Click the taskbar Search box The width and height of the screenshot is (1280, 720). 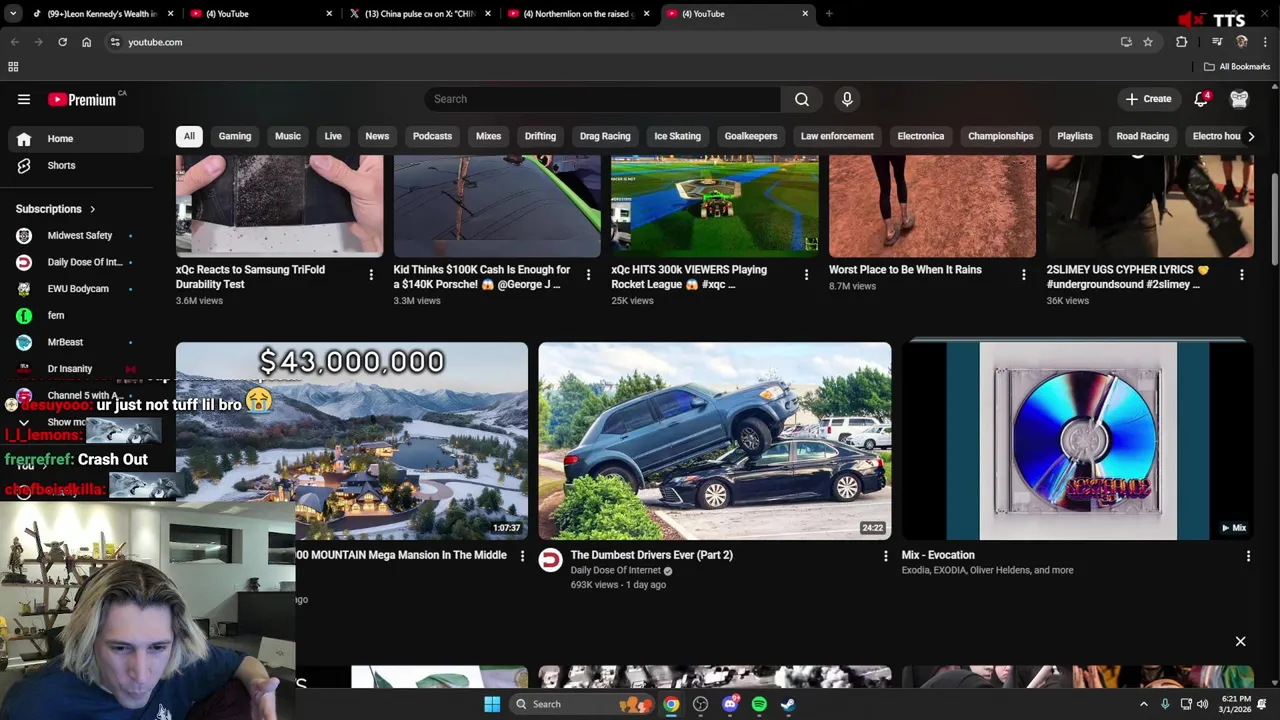click(x=583, y=704)
